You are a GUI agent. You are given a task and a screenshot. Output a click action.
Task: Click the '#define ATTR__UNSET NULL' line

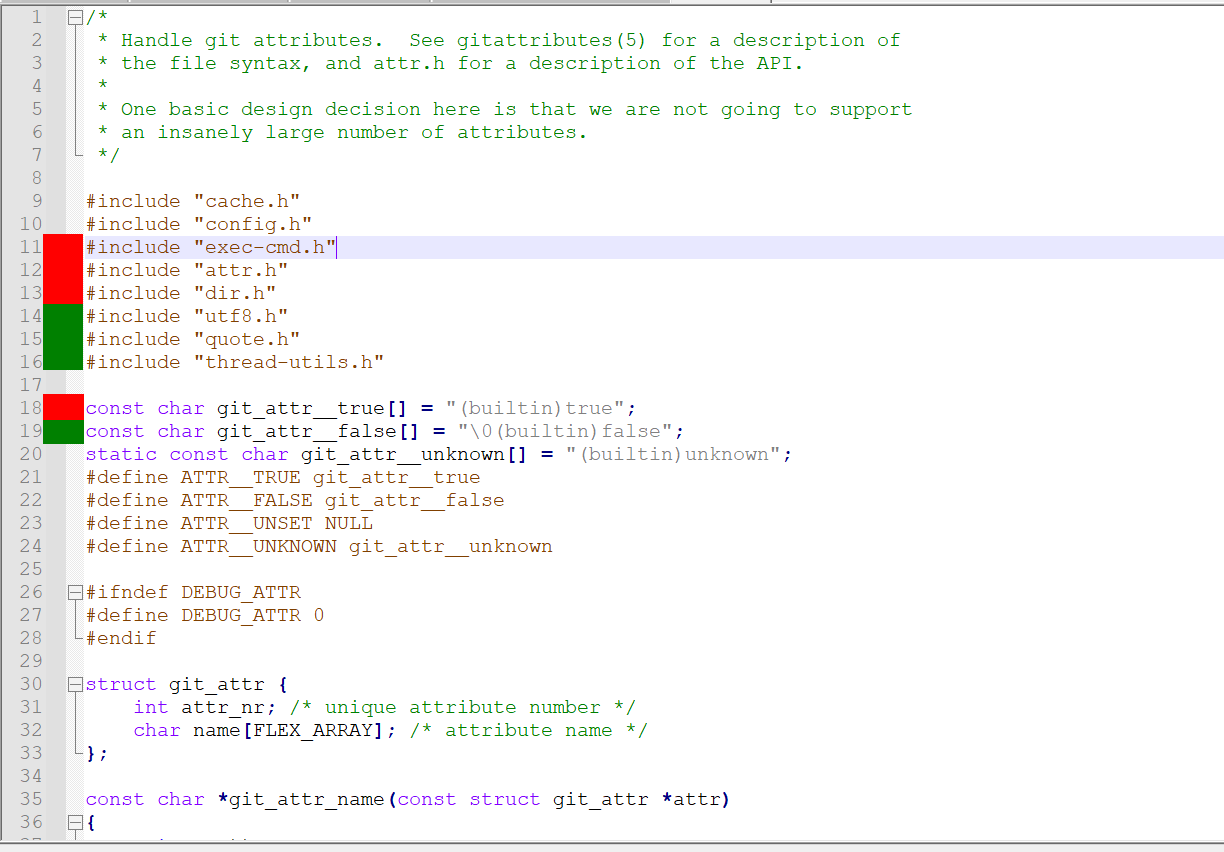(x=229, y=523)
